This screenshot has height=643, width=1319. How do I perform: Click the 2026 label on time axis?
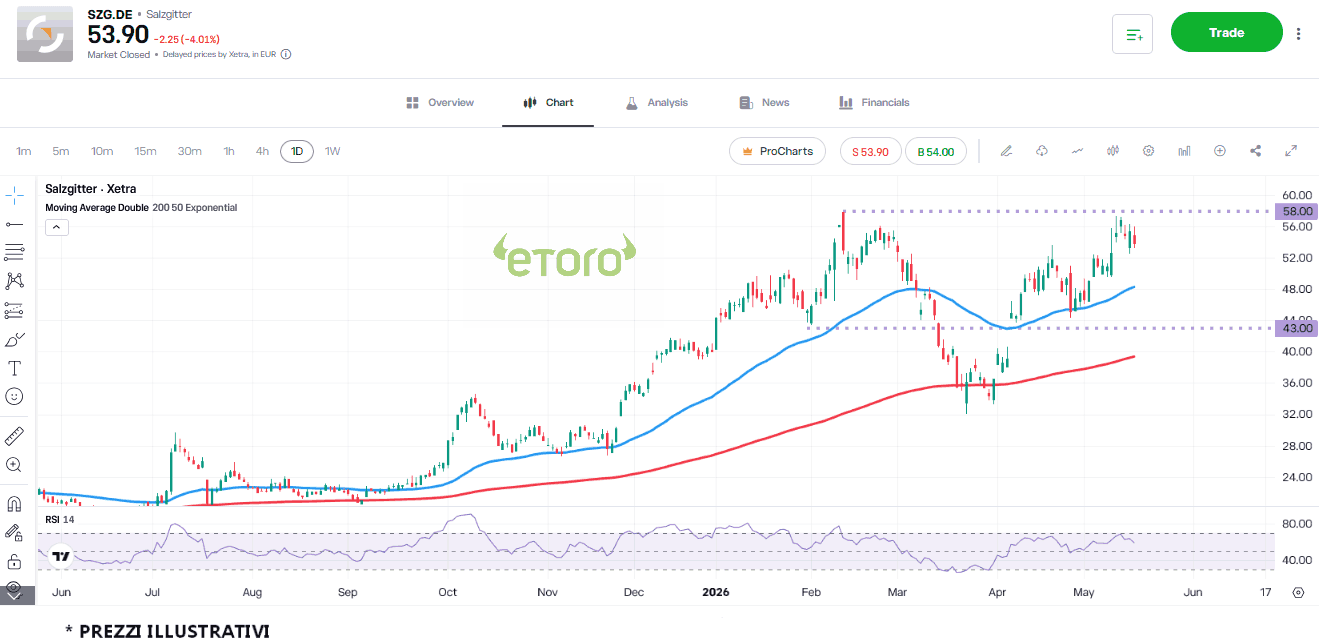(x=715, y=592)
